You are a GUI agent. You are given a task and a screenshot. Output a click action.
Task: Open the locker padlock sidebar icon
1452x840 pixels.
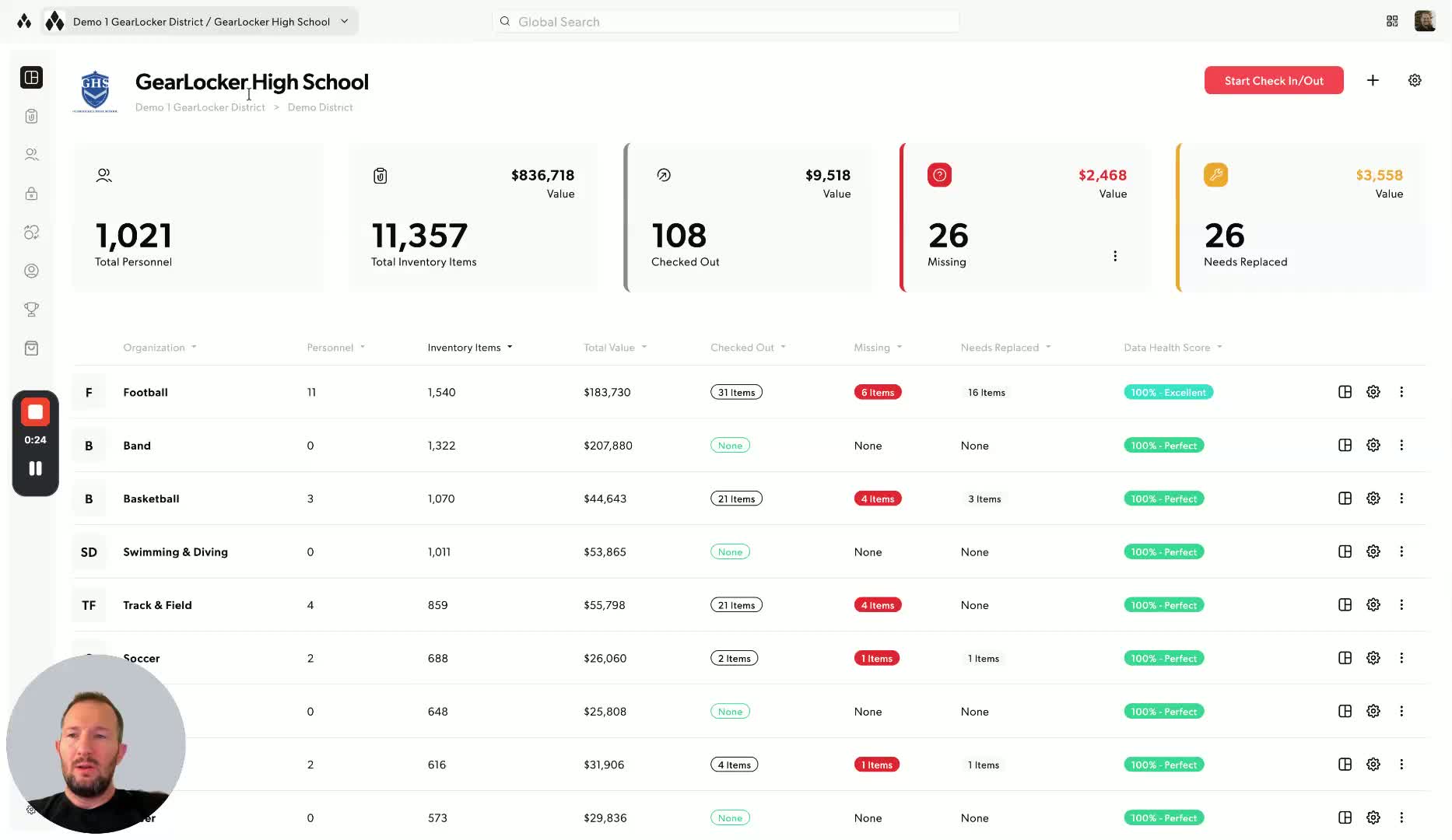[31, 194]
